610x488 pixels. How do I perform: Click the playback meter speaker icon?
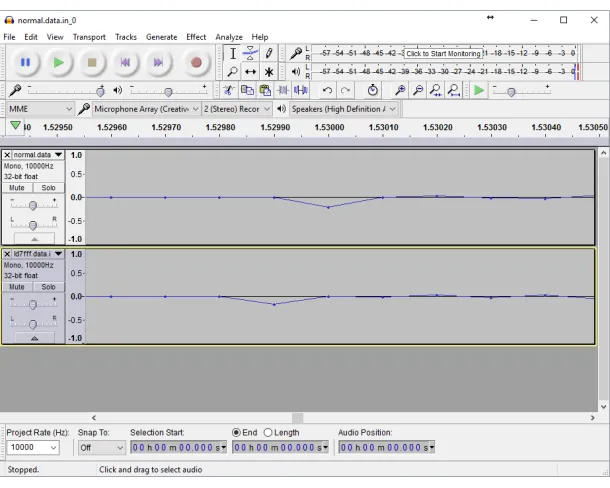tap(296, 72)
